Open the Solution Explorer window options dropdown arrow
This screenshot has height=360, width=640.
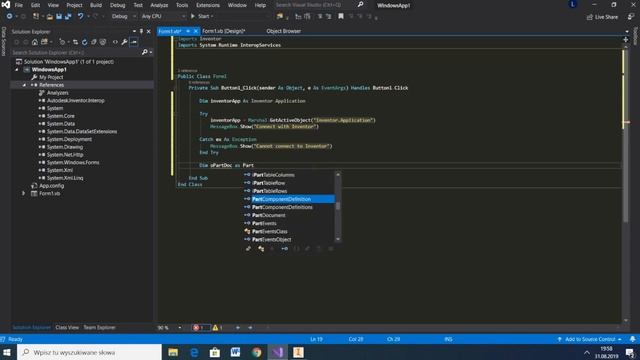[134, 31]
